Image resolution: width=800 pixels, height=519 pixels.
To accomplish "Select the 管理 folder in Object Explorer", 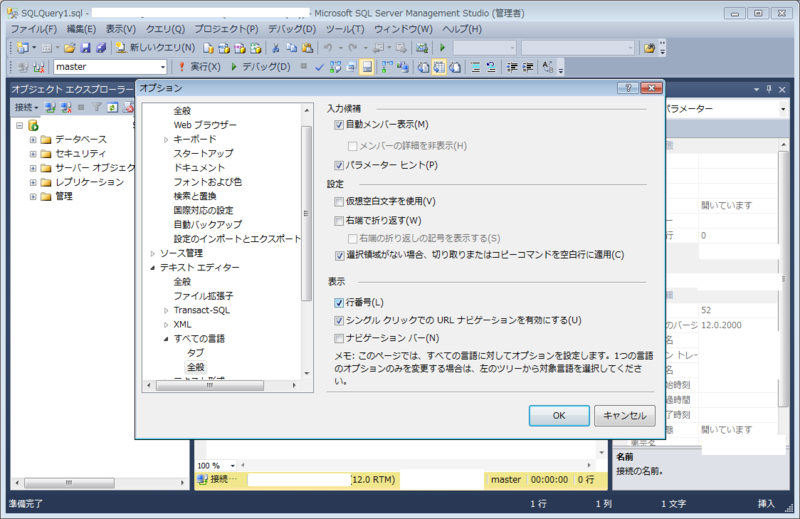I will [x=64, y=196].
